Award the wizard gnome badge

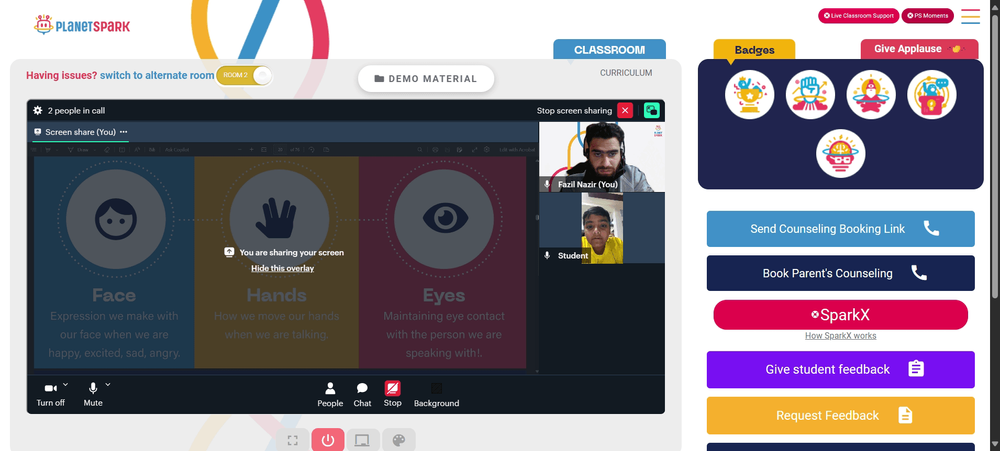point(871,94)
